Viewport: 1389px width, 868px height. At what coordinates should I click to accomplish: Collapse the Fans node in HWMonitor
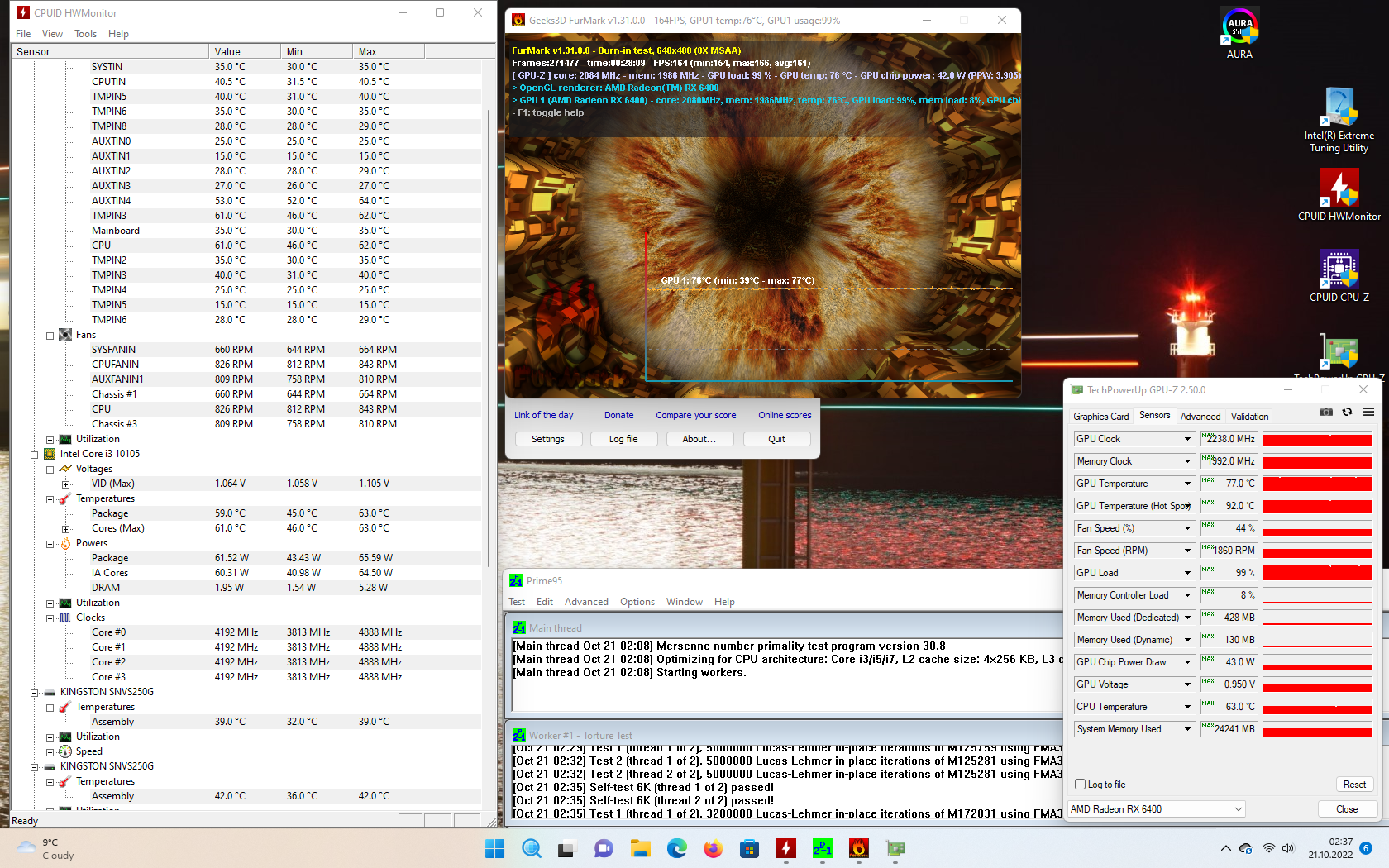(x=50, y=336)
